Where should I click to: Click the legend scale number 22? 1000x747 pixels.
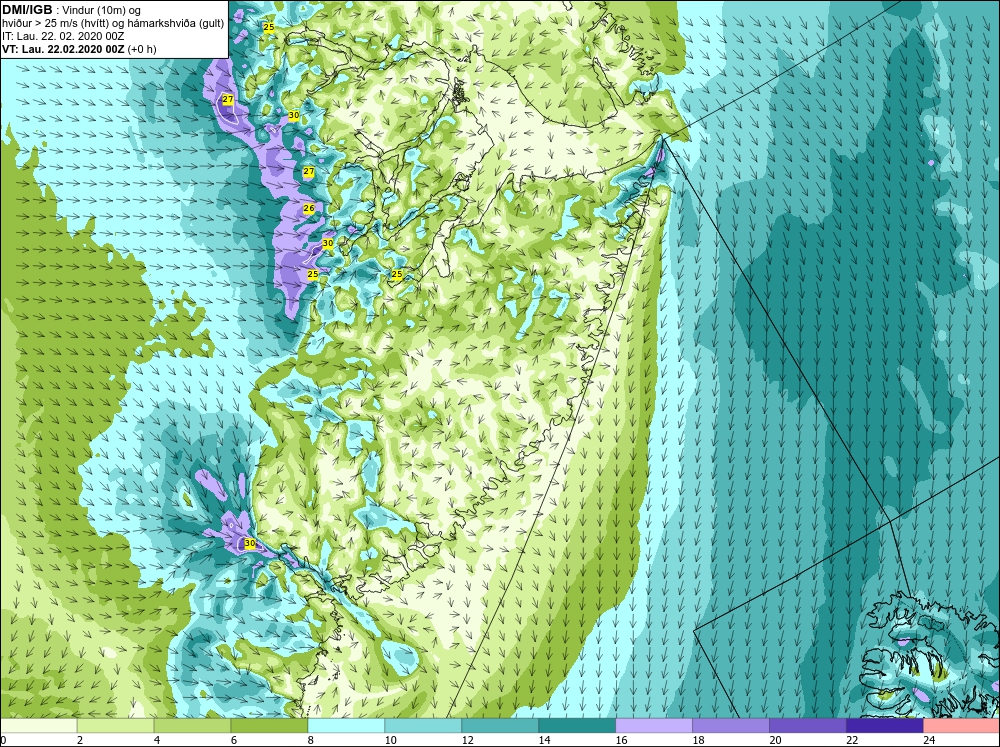852,740
